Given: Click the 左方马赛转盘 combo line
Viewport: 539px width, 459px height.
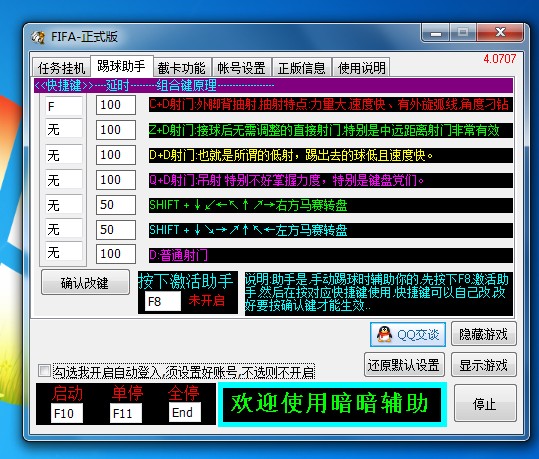Looking at the screenshot, I should pos(331,230).
